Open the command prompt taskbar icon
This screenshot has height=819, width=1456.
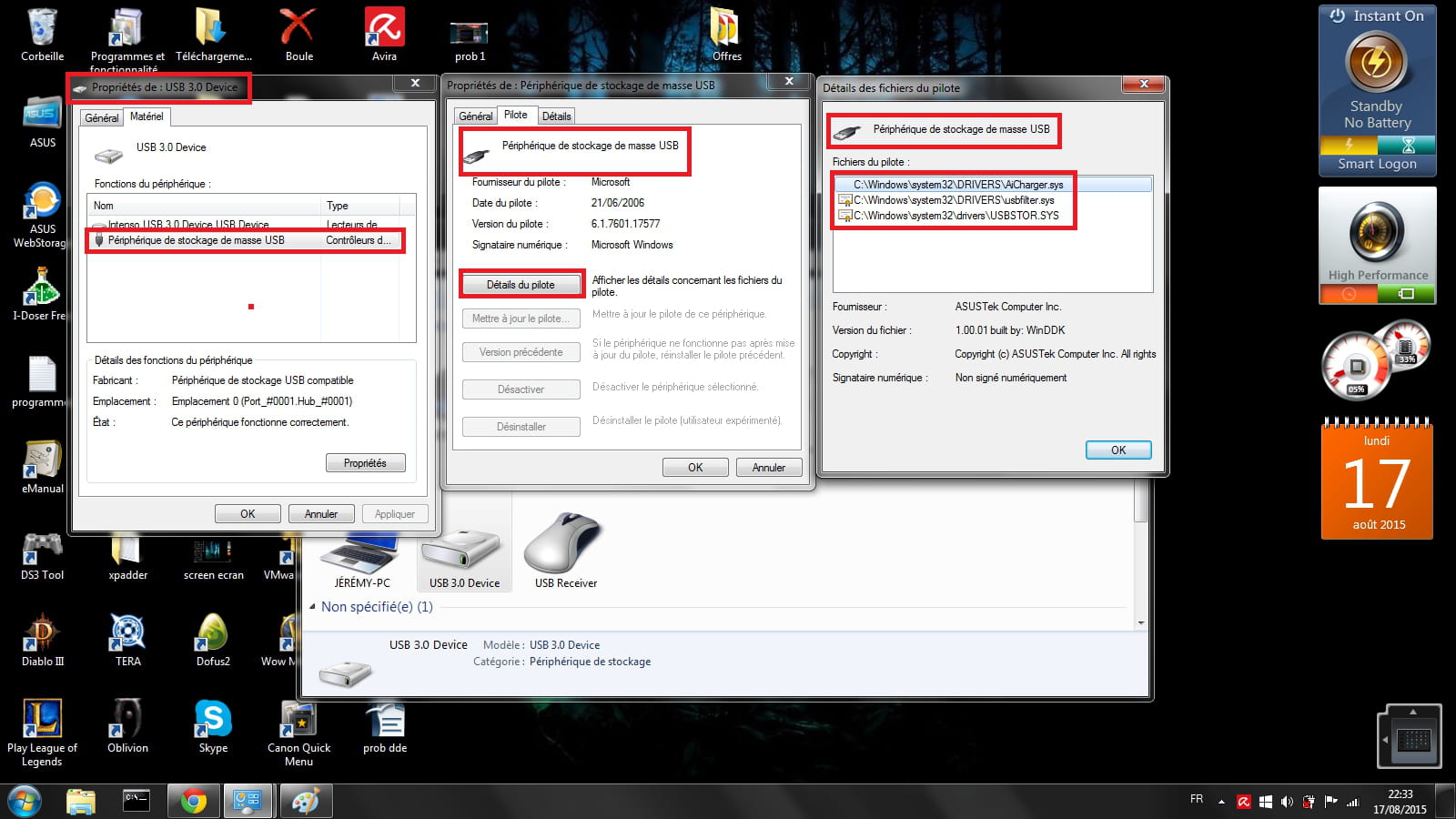[136, 802]
